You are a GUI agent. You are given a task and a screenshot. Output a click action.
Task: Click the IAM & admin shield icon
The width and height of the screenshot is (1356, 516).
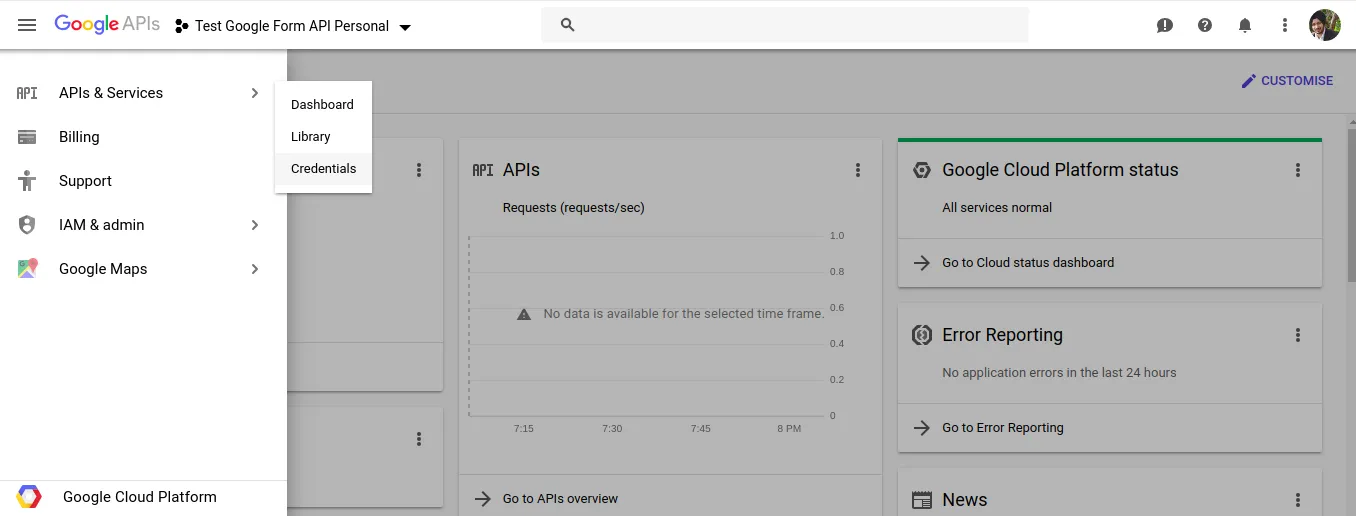(x=27, y=225)
